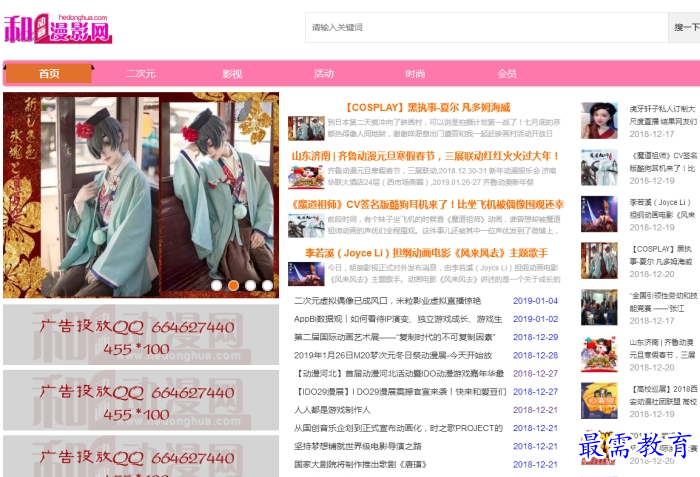700x477 pixels.
Task: Open article 人人都是游戏制作人
Action: click(x=332, y=410)
